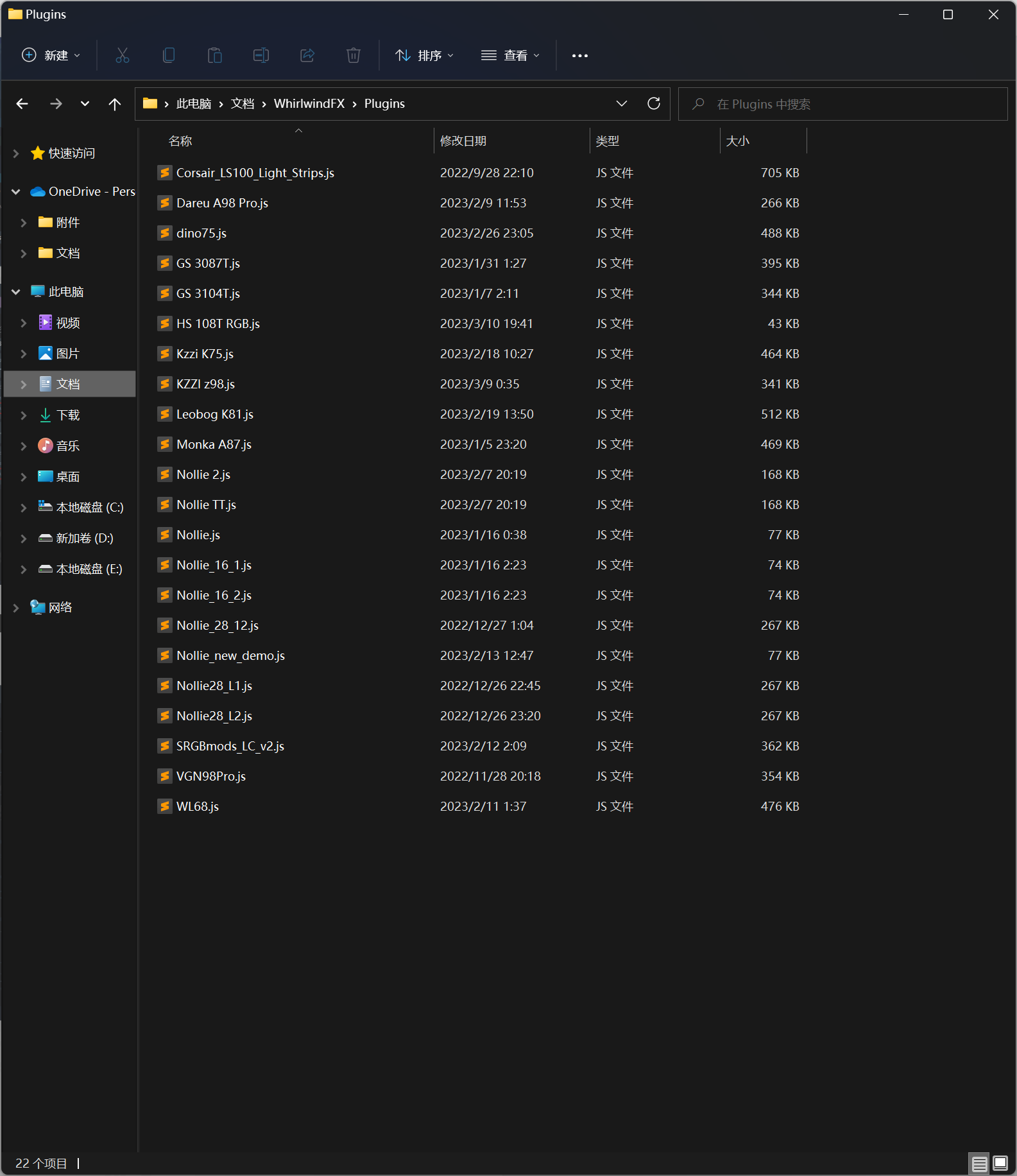Click 文档 in the breadcrumb path
The height and width of the screenshot is (1176, 1017).
[243, 104]
